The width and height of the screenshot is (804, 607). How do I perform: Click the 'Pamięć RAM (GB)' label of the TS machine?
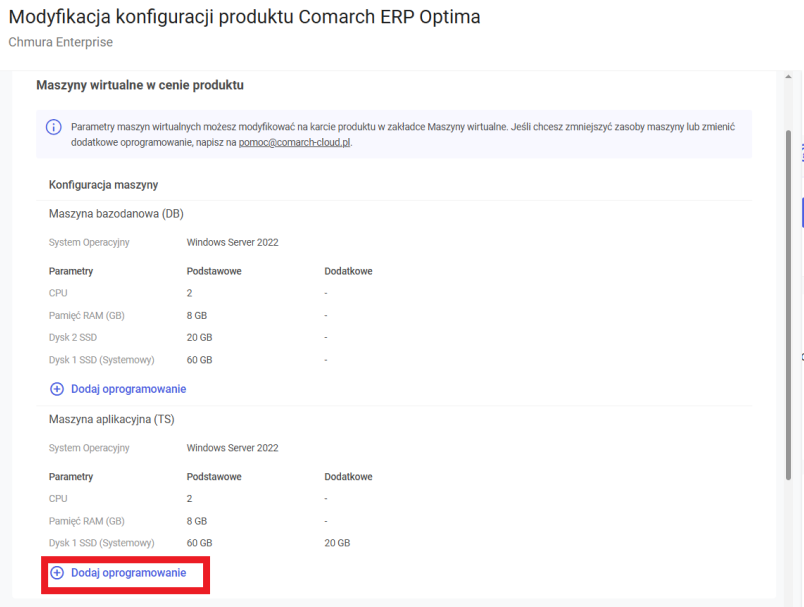coord(87,521)
